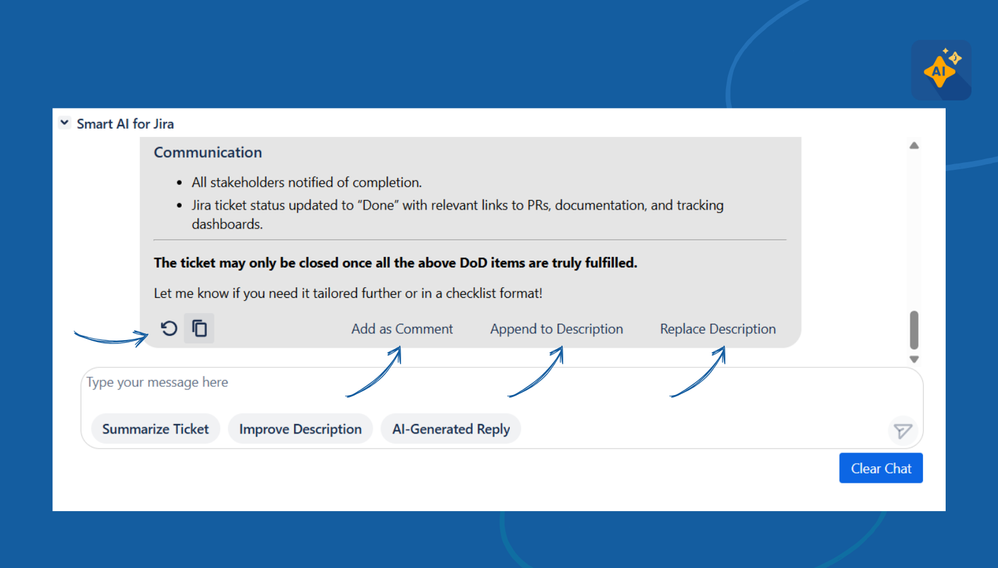Click the bold DoD closing statement

click(395, 263)
